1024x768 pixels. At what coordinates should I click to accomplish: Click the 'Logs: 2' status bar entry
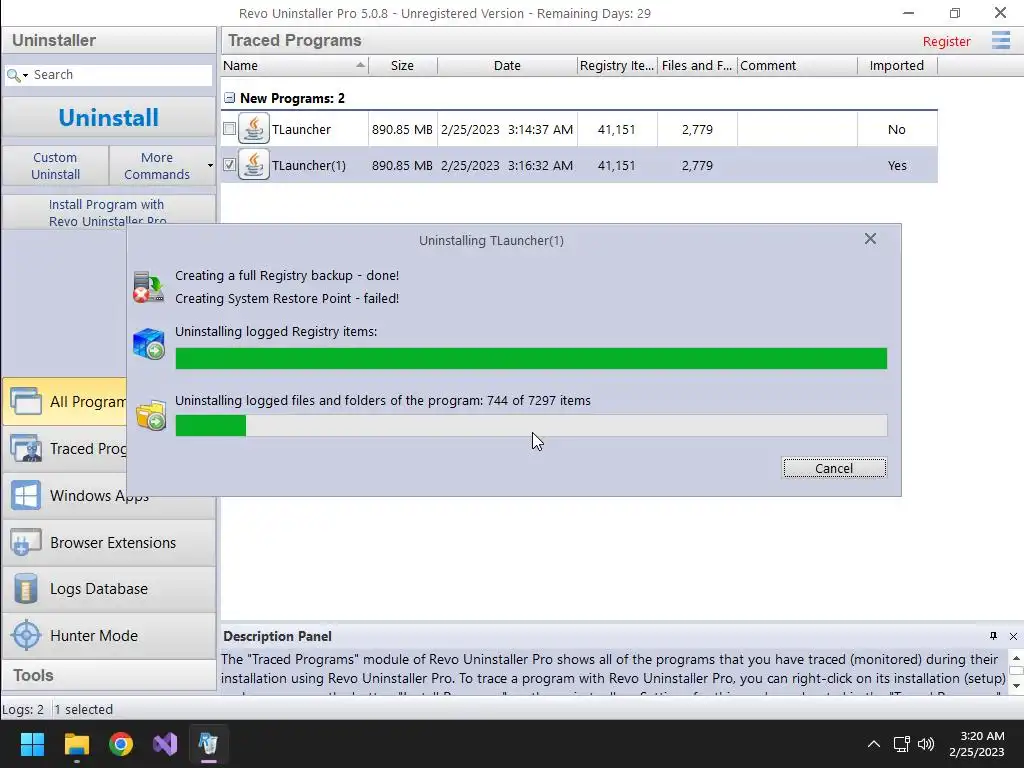[x=23, y=709]
